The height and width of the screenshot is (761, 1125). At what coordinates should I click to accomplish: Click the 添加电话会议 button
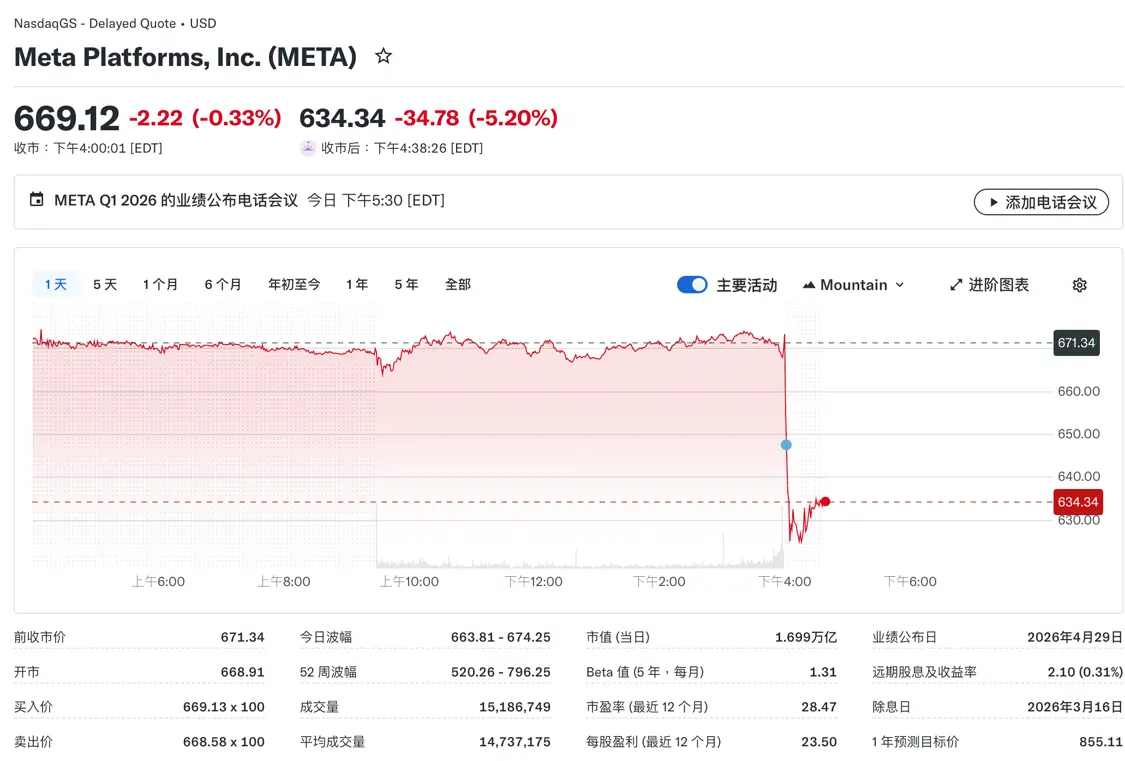1041,201
